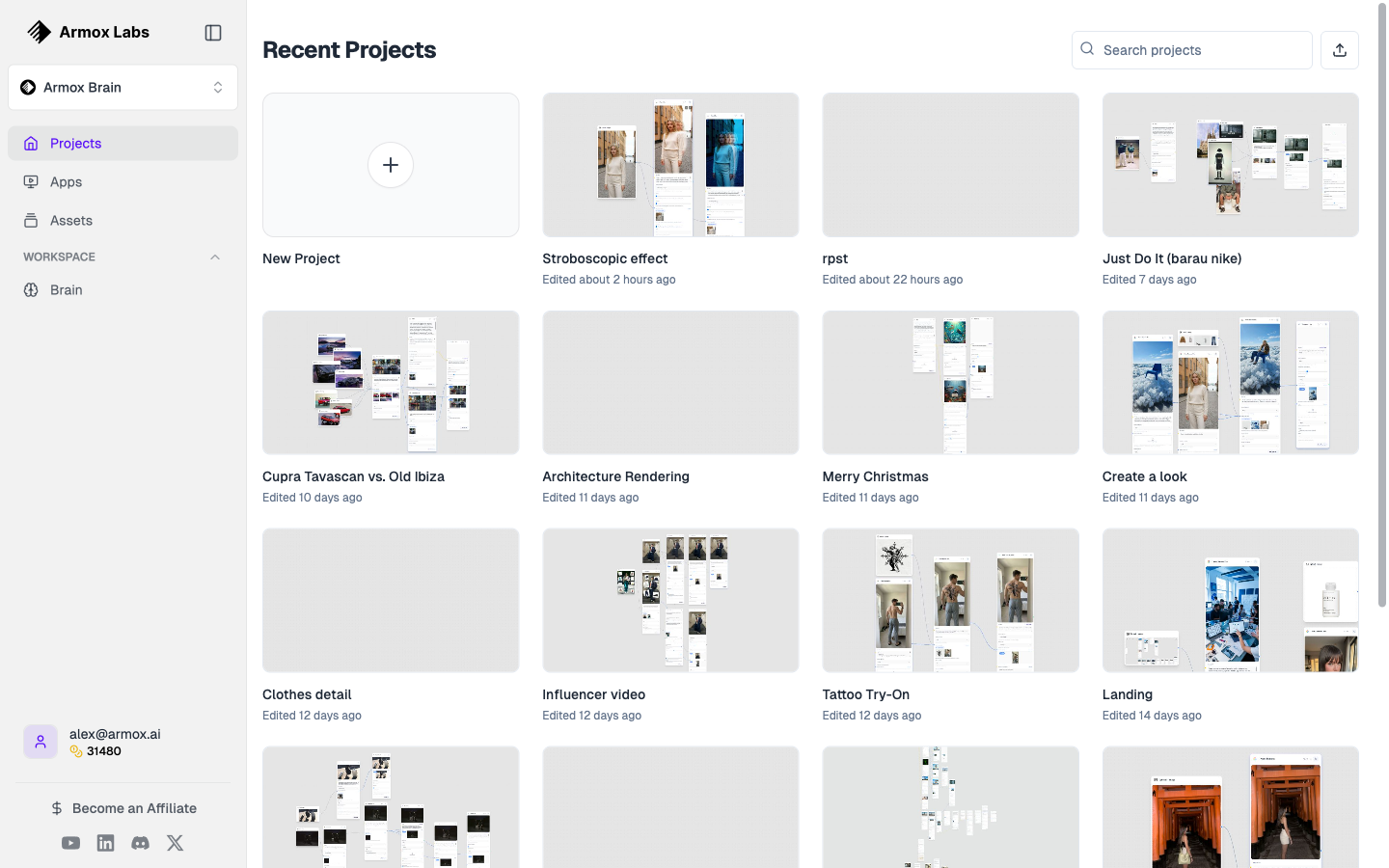Screen dimensions: 1389x868
Task: Go to Apps in the sidebar
Action: tap(123, 182)
